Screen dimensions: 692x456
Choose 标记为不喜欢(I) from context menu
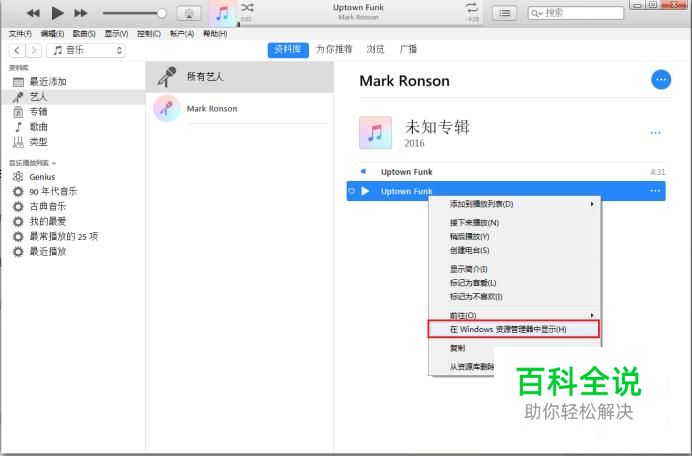coord(515,297)
